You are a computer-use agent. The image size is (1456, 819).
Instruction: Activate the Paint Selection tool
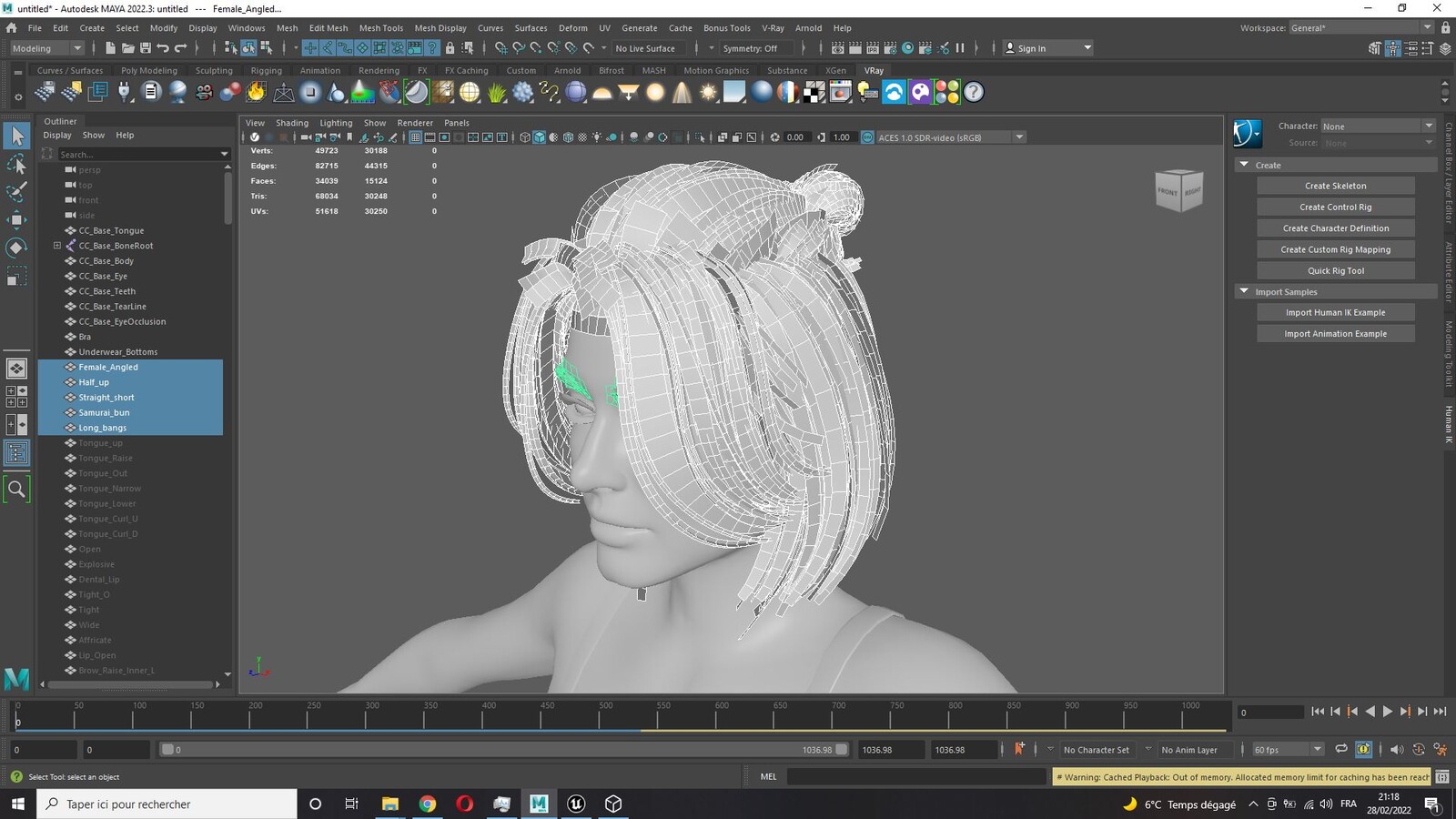(x=16, y=192)
